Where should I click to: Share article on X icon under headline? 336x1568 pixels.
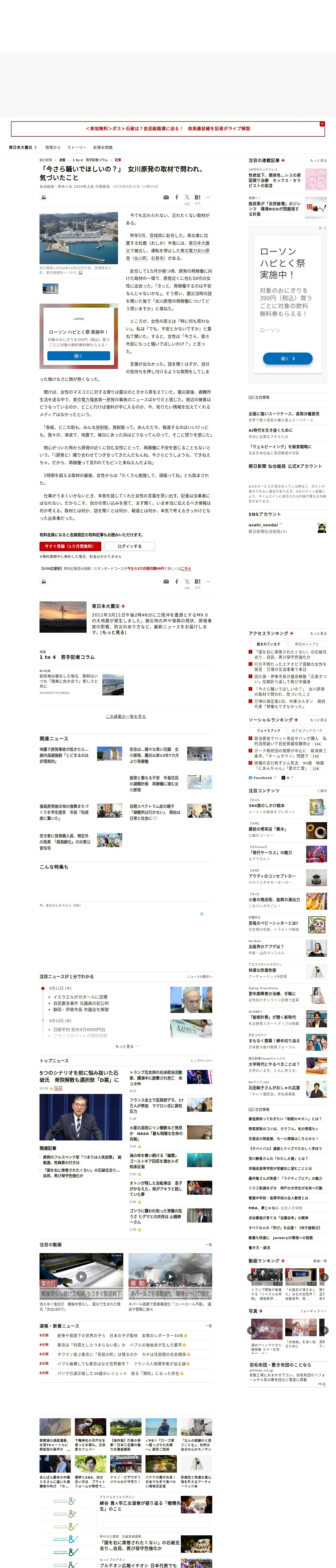coord(187,198)
